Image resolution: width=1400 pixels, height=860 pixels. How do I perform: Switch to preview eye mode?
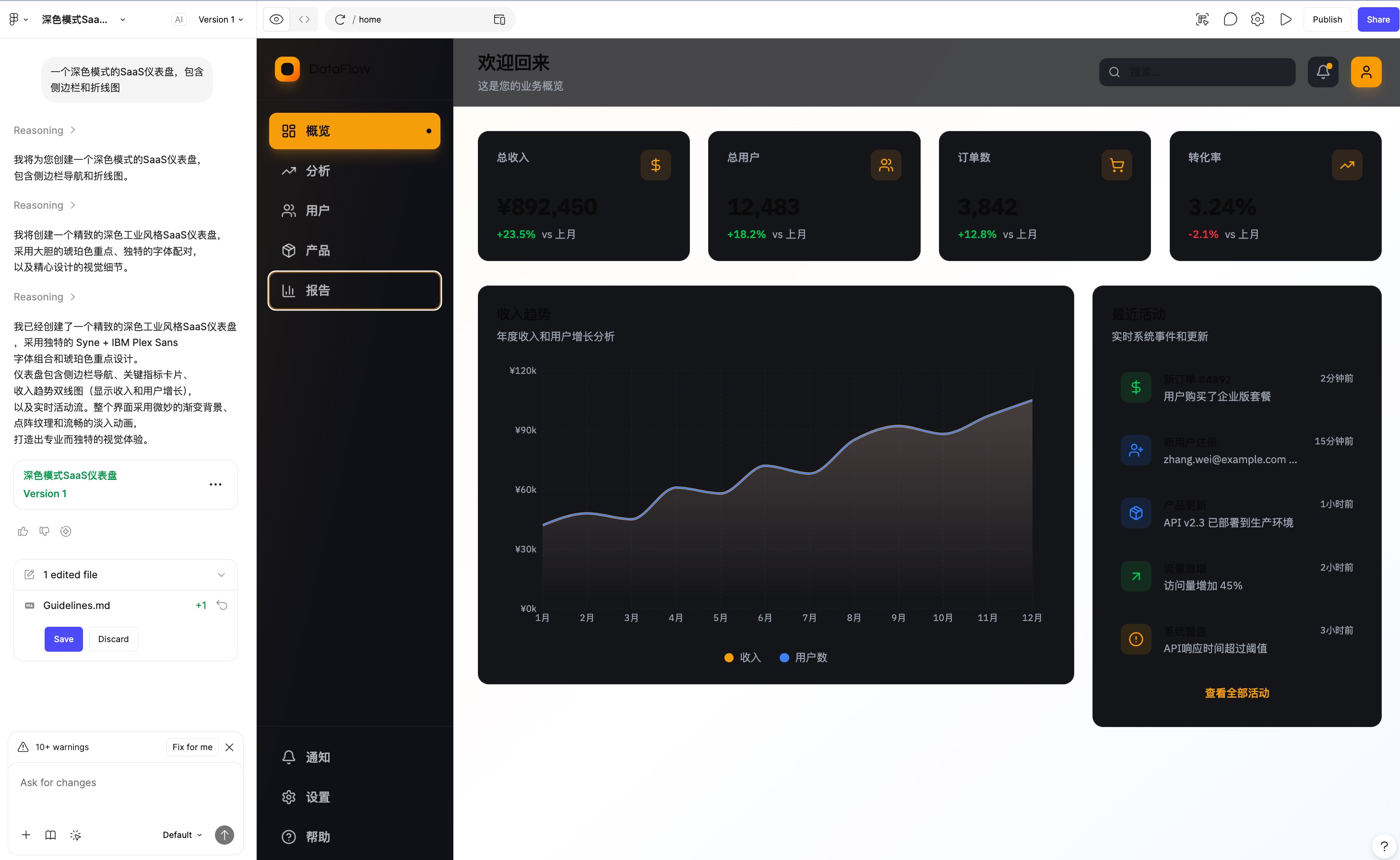[x=276, y=19]
